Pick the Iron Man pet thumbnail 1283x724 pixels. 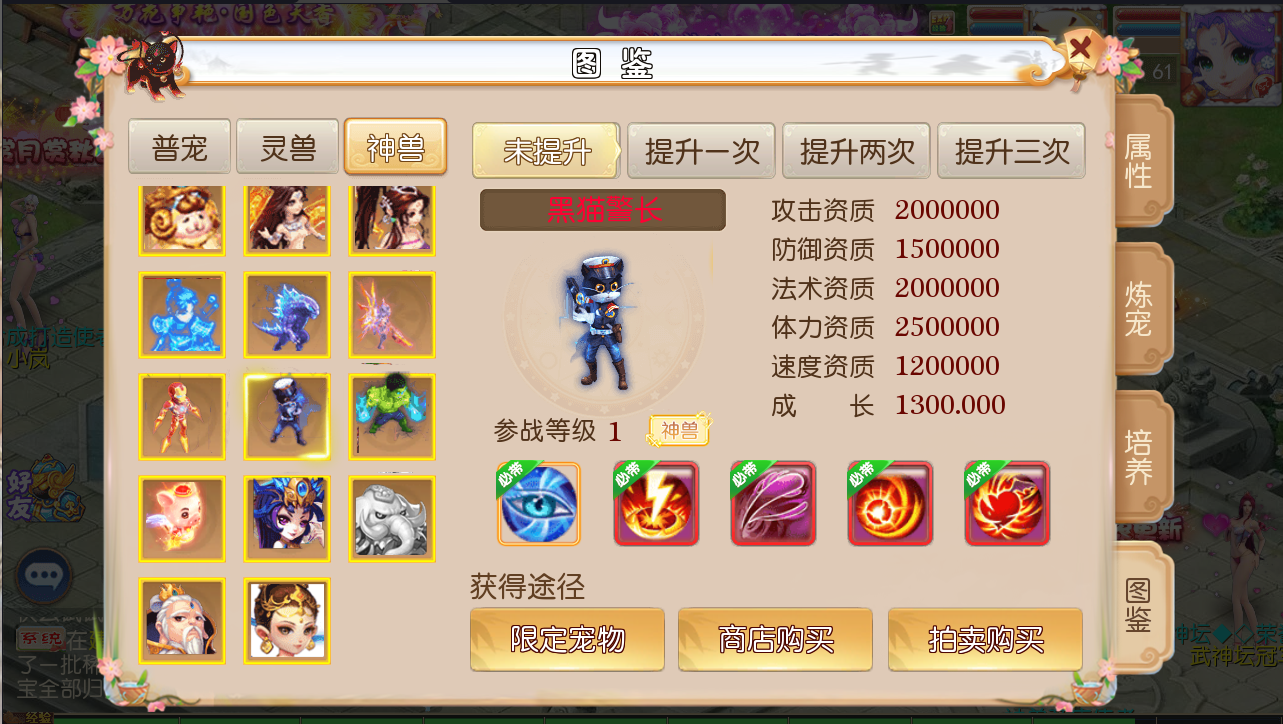[x=182, y=417]
